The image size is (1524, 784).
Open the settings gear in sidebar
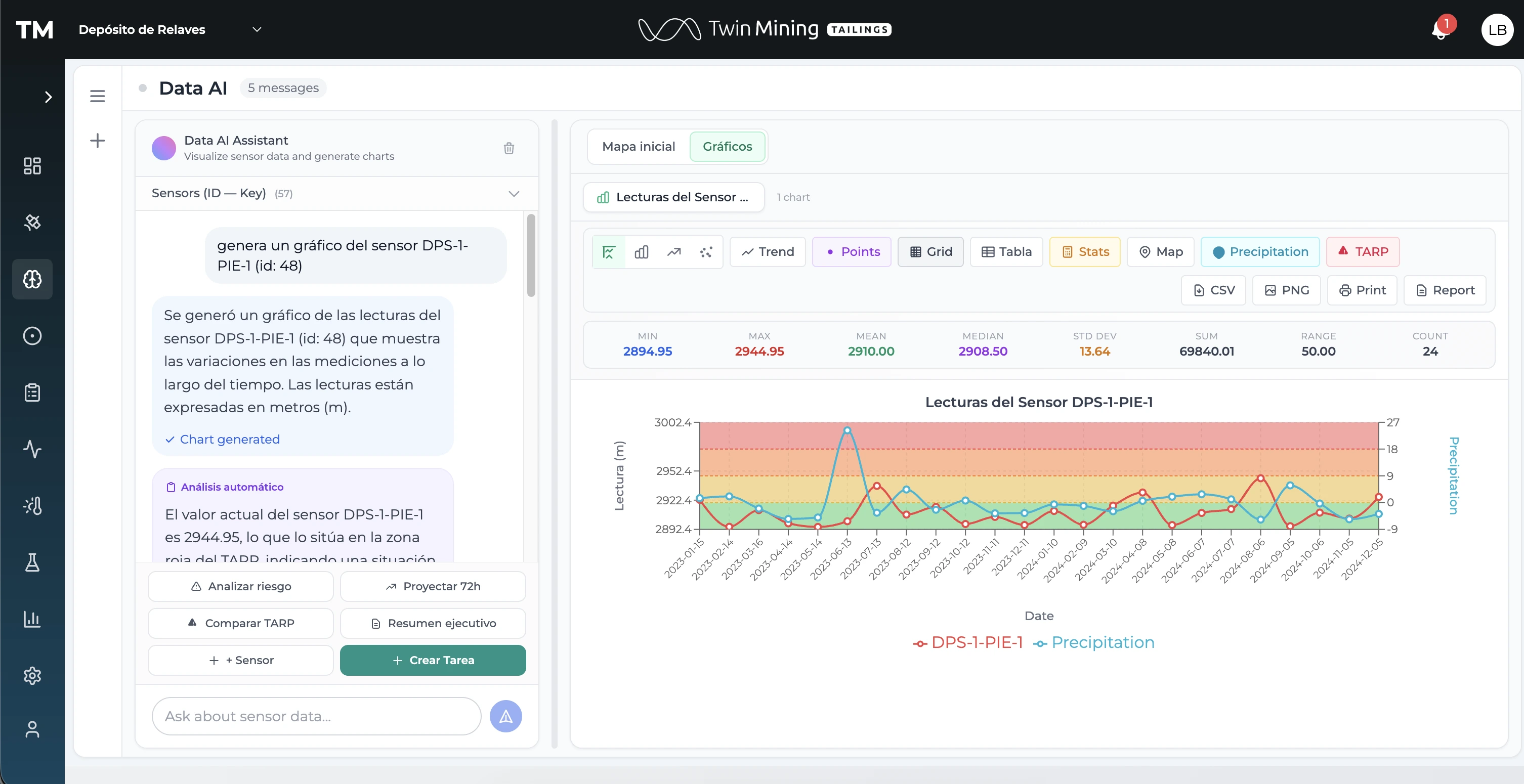point(32,675)
